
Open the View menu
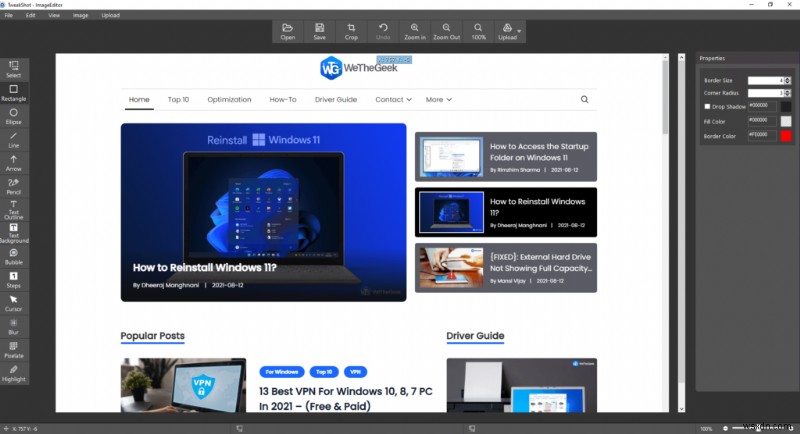54,15
